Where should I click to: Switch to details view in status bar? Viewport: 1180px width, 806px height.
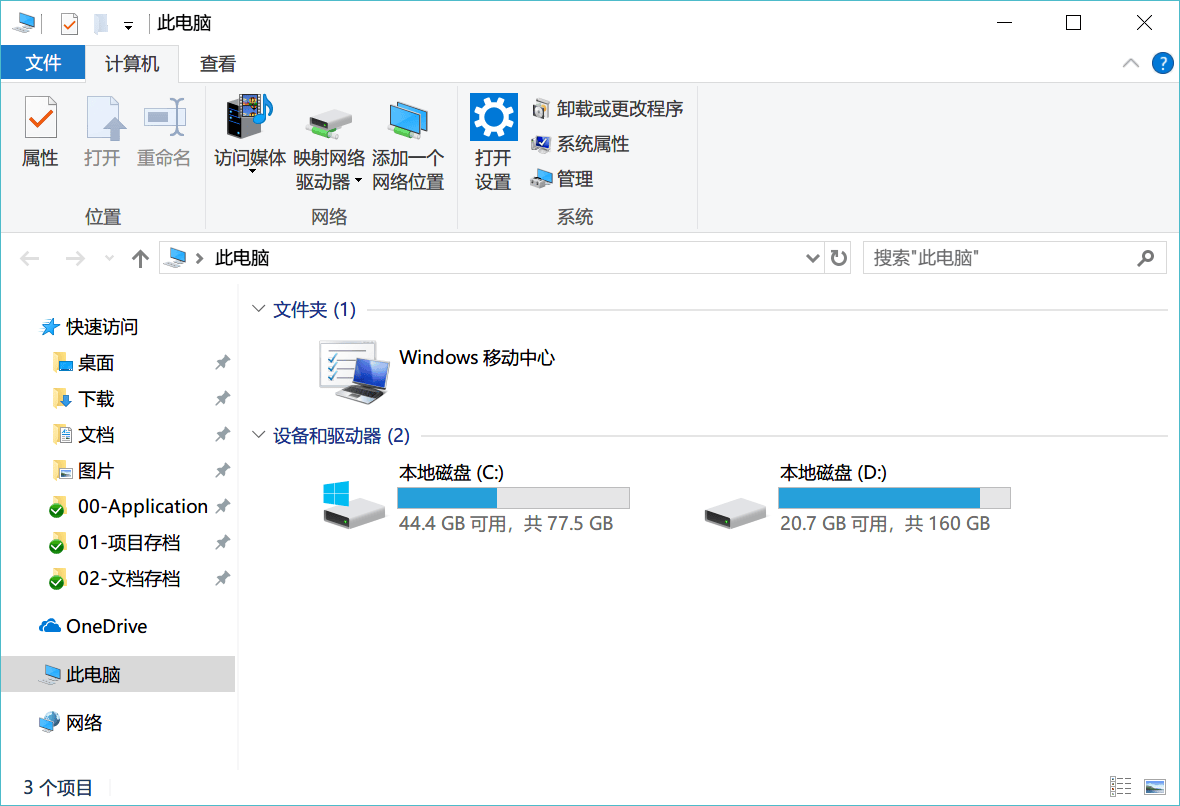(1121, 787)
